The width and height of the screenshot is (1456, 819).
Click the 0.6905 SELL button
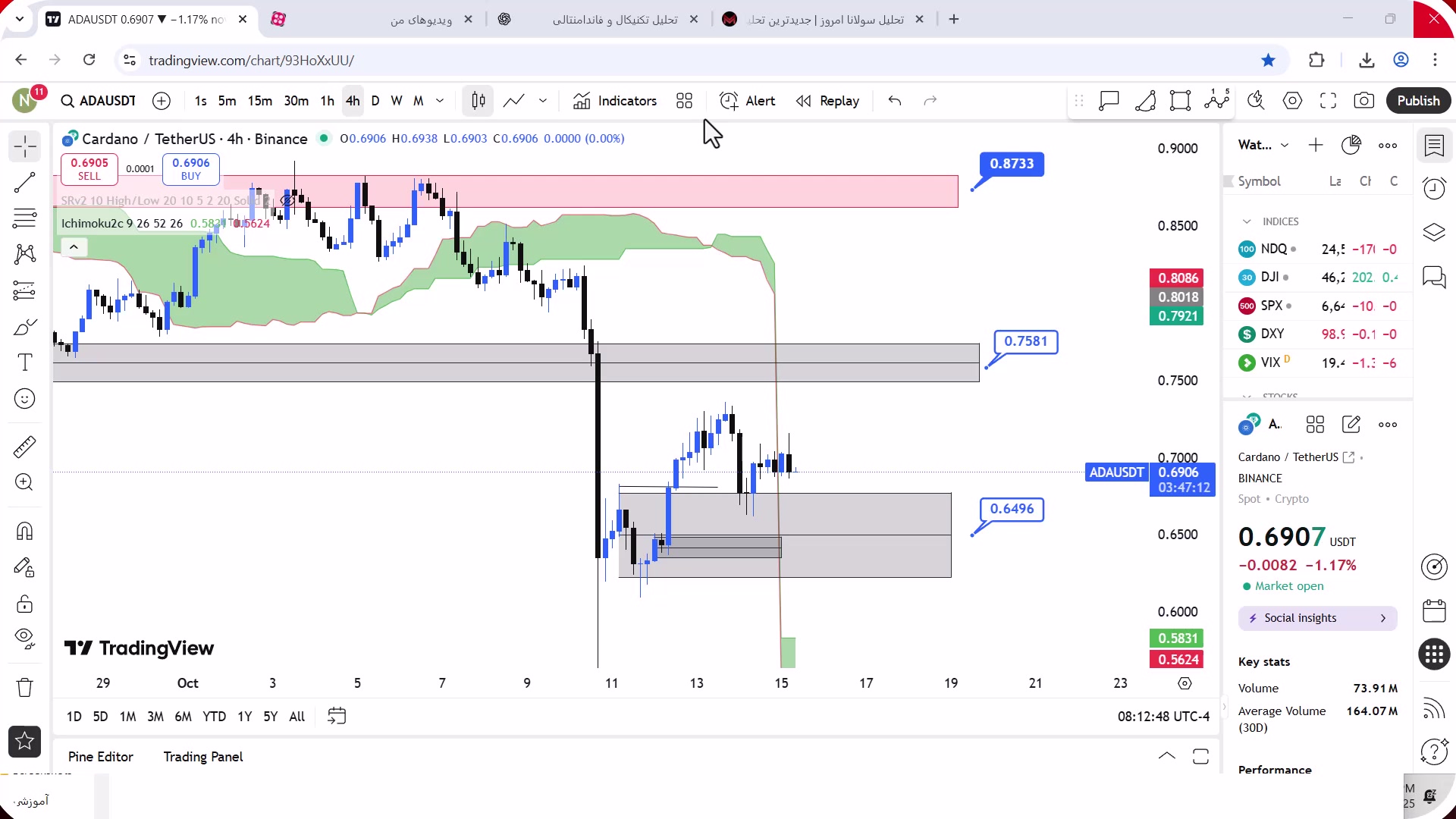(x=89, y=168)
